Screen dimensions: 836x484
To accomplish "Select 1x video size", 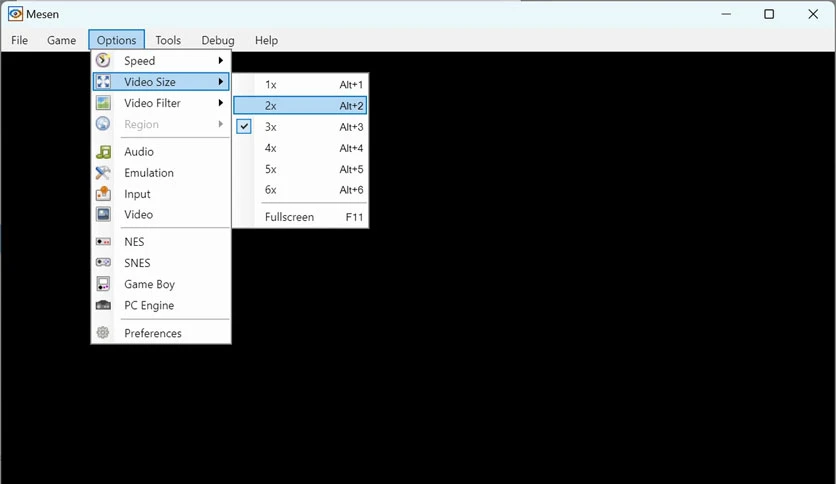I will click(x=300, y=85).
